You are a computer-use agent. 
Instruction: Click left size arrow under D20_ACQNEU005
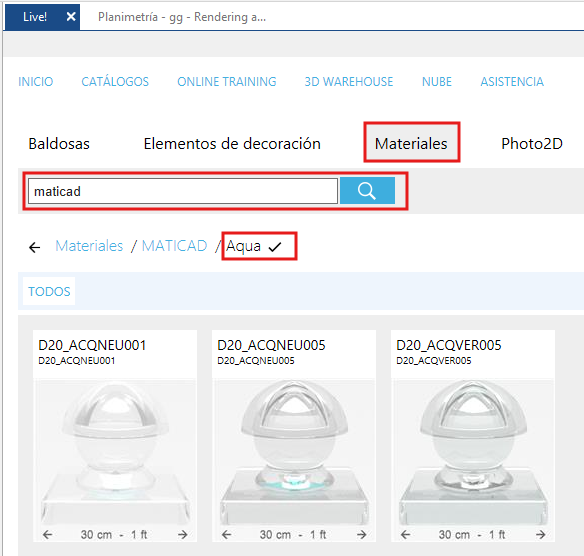[x=226, y=535]
